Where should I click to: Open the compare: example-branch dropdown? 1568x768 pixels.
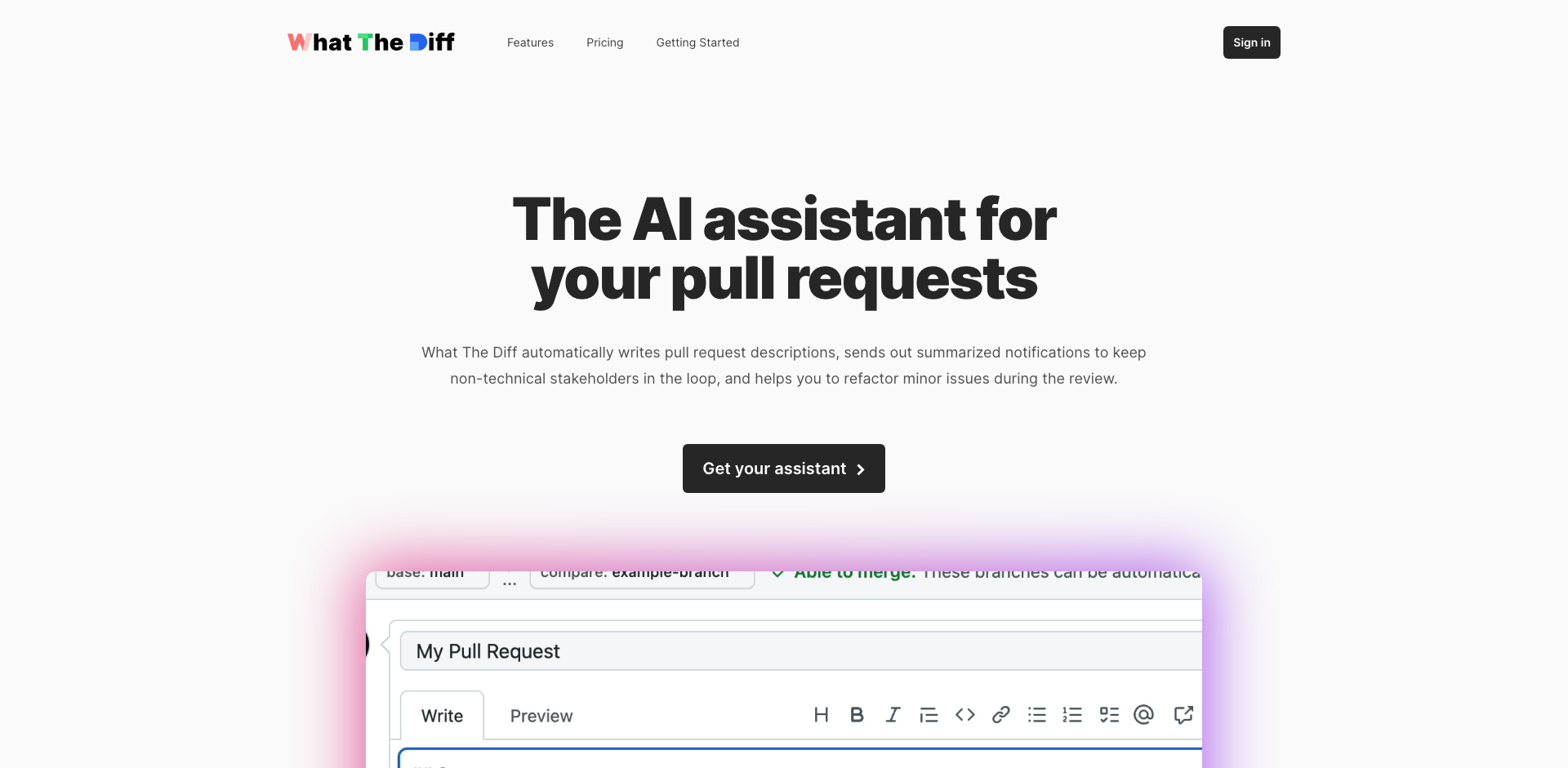pyautogui.click(x=642, y=576)
